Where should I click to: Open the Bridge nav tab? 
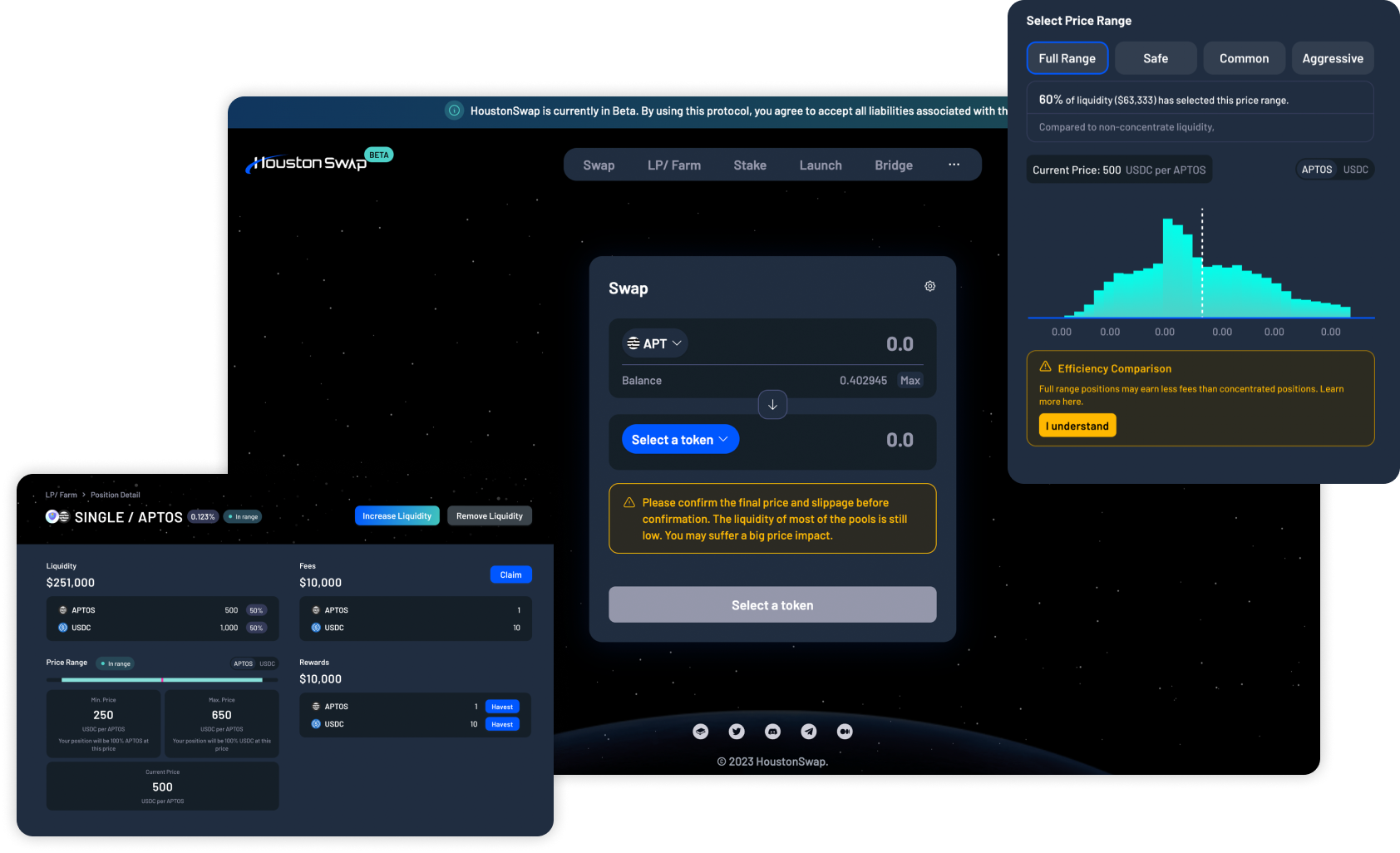[x=893, y=165]
